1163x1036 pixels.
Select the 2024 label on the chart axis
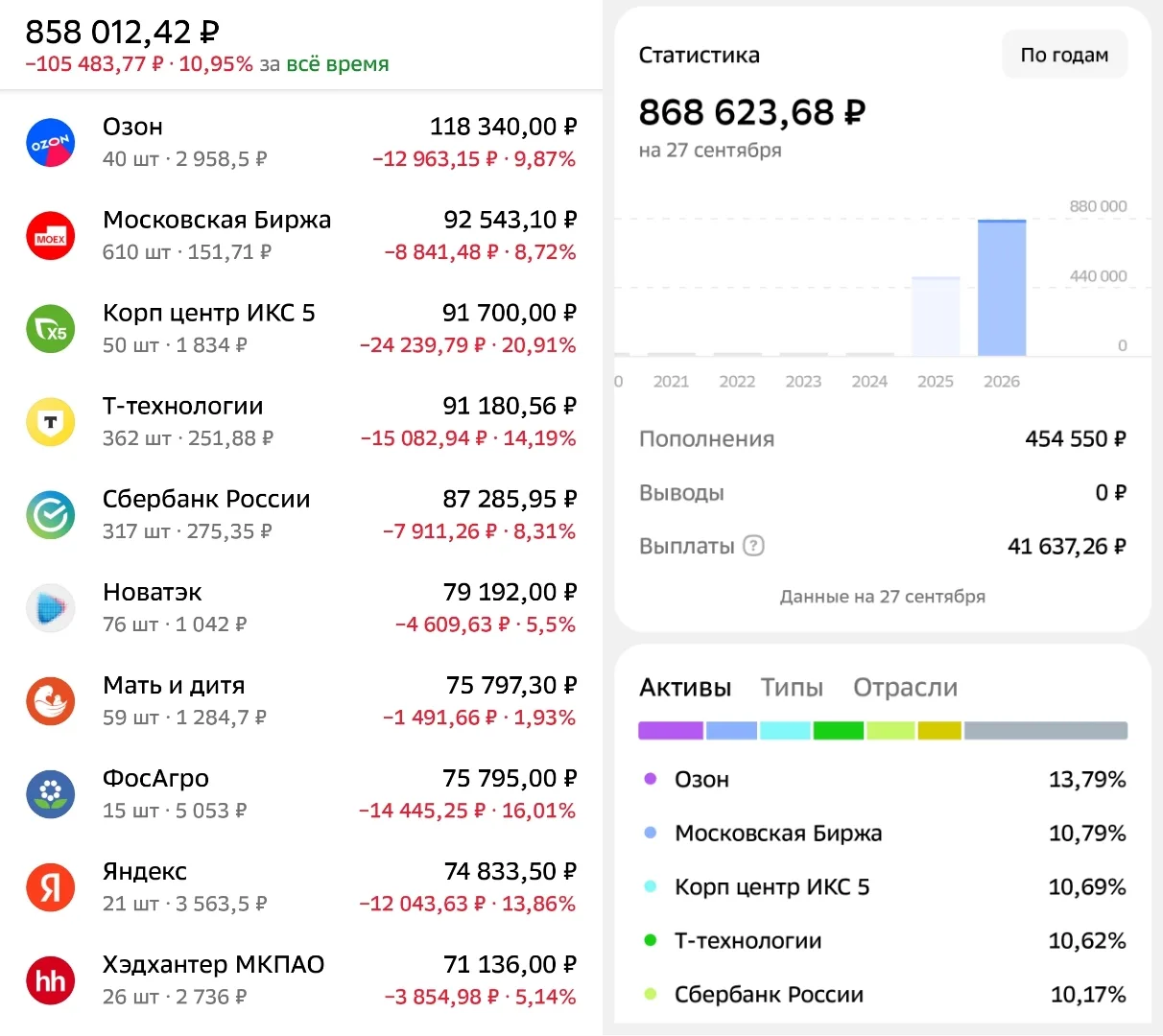click(x=869, y=382)
